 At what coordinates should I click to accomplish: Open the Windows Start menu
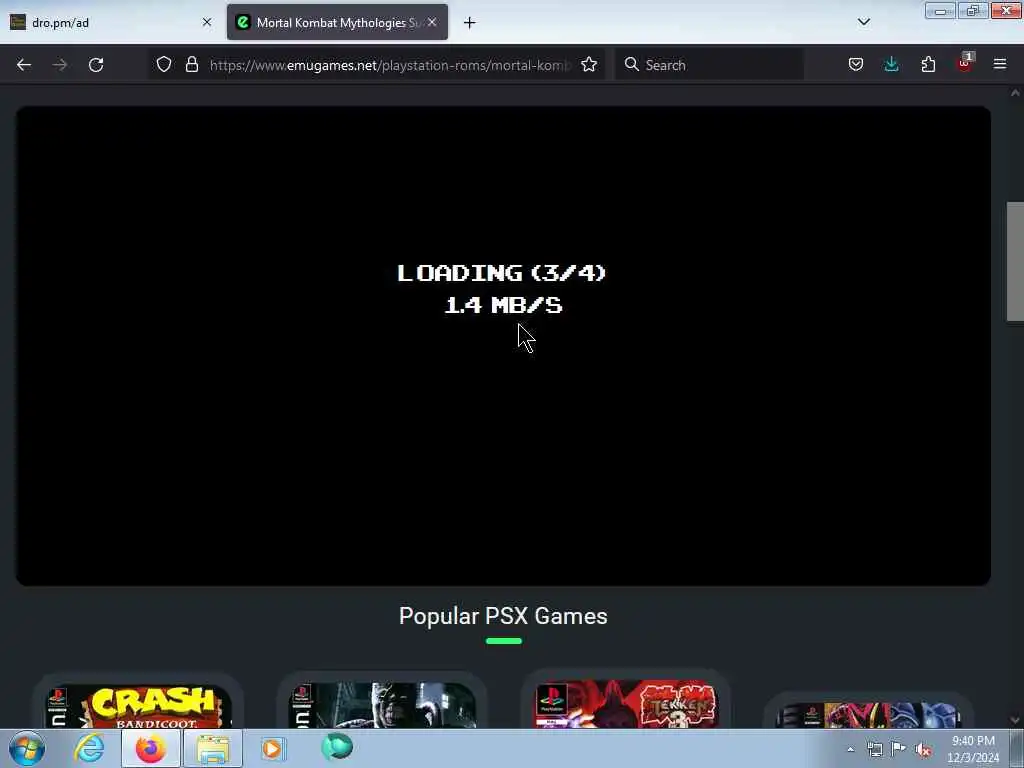[27, 748]
